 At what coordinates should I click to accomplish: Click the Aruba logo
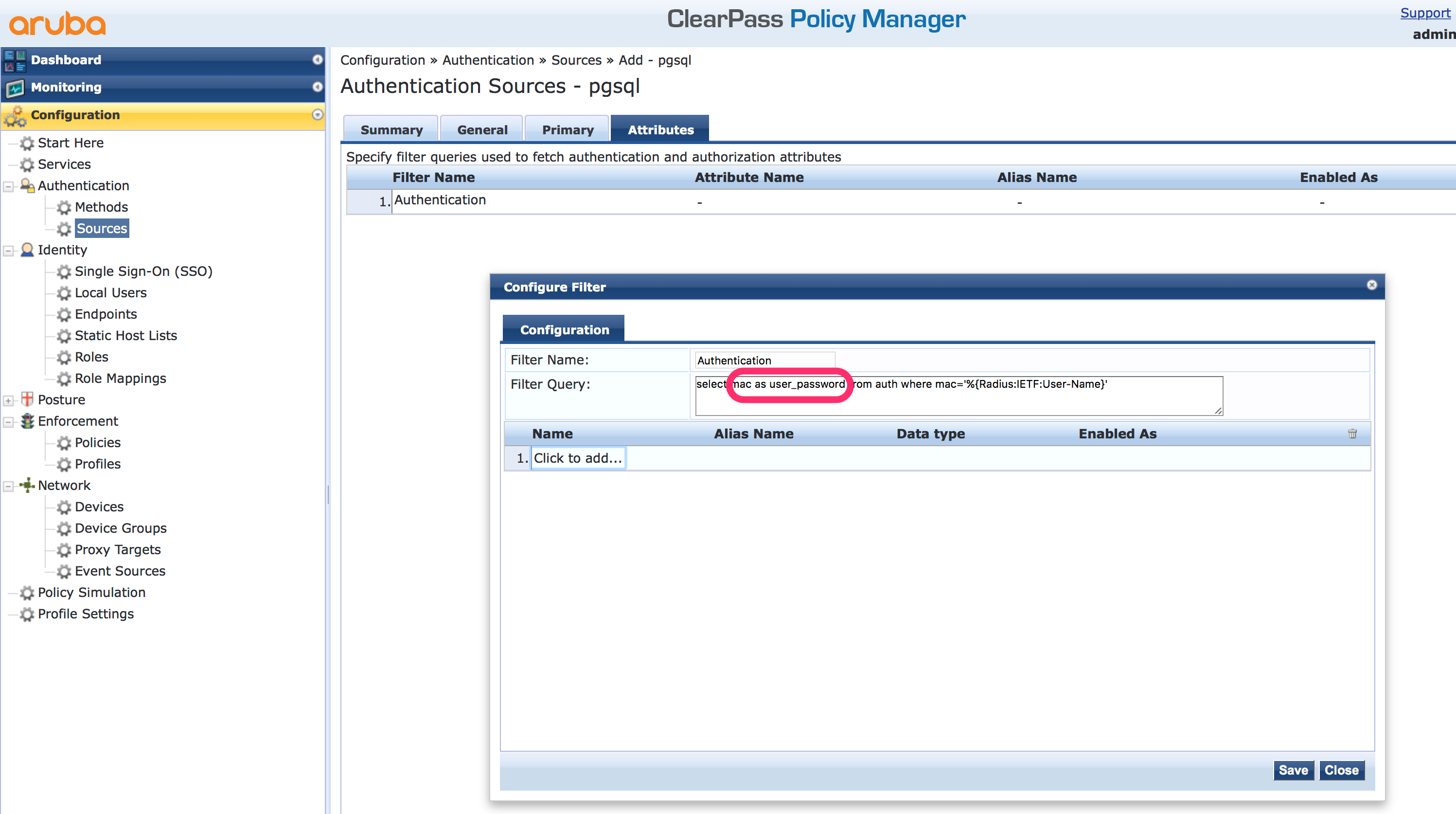(x=58, y=24)
